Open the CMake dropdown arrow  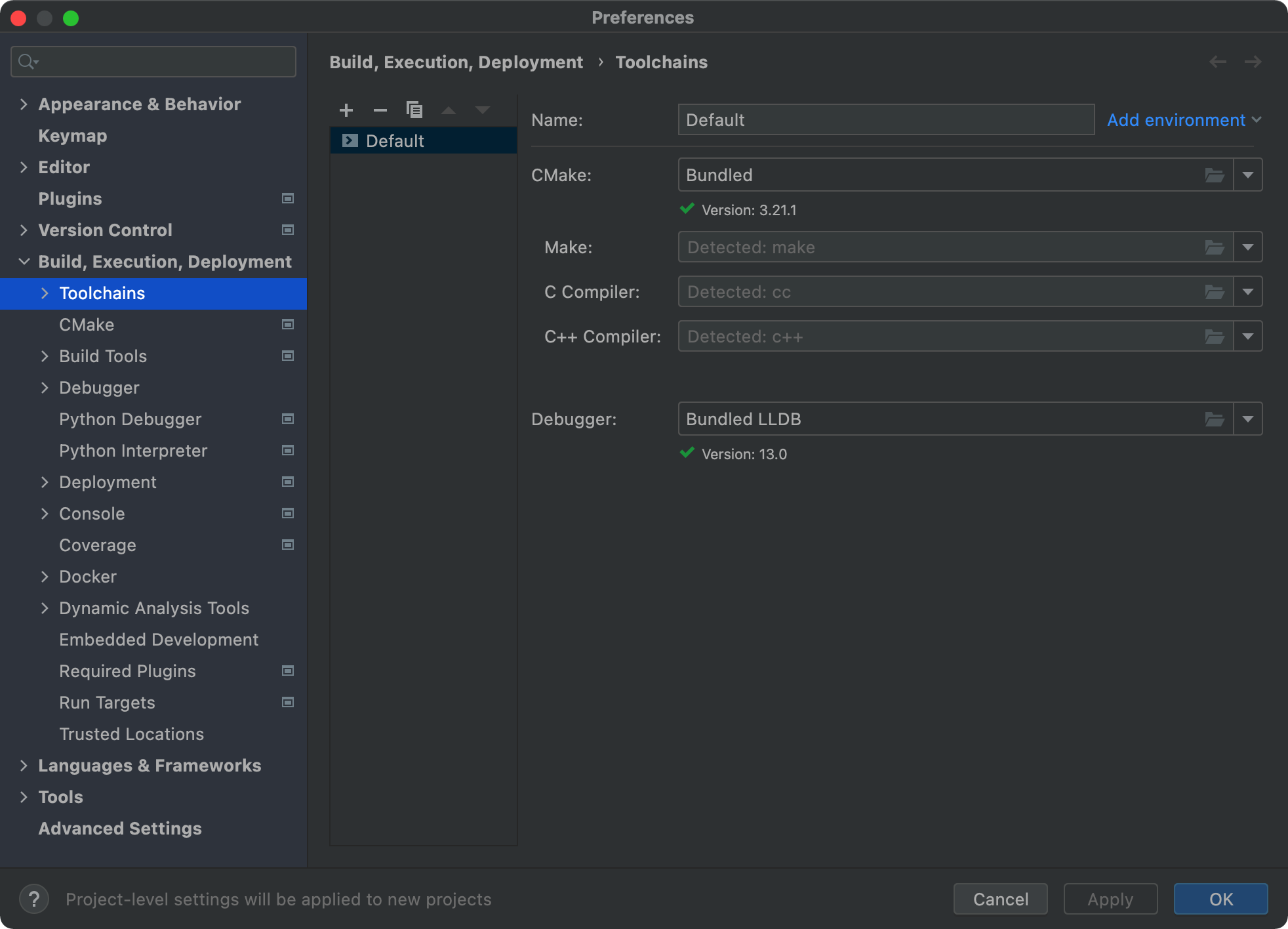(x=1248, y=175)
